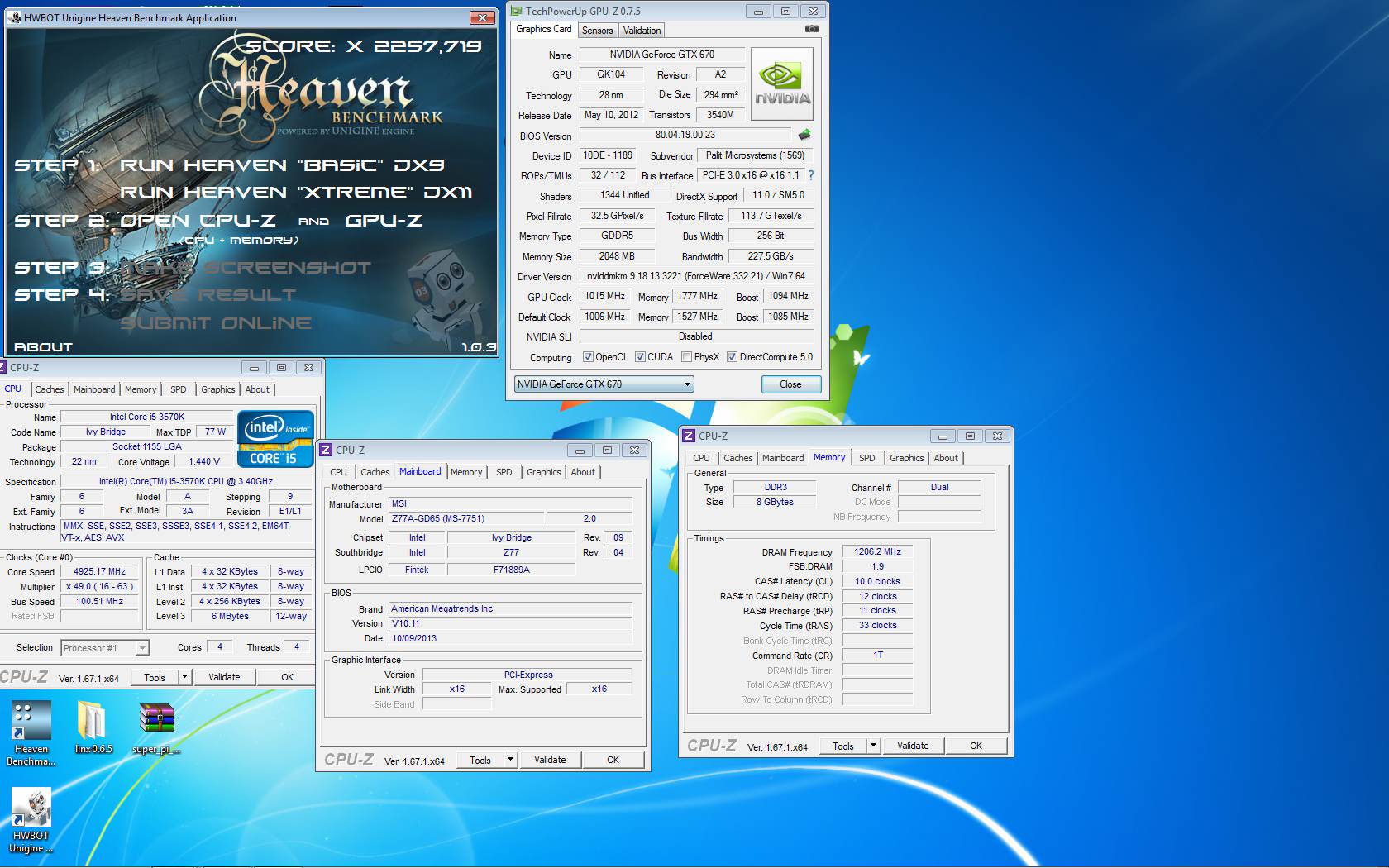Click the BIOS Brand American Megatrends field
1389x868 pixels.
click(x=511, y=608)
